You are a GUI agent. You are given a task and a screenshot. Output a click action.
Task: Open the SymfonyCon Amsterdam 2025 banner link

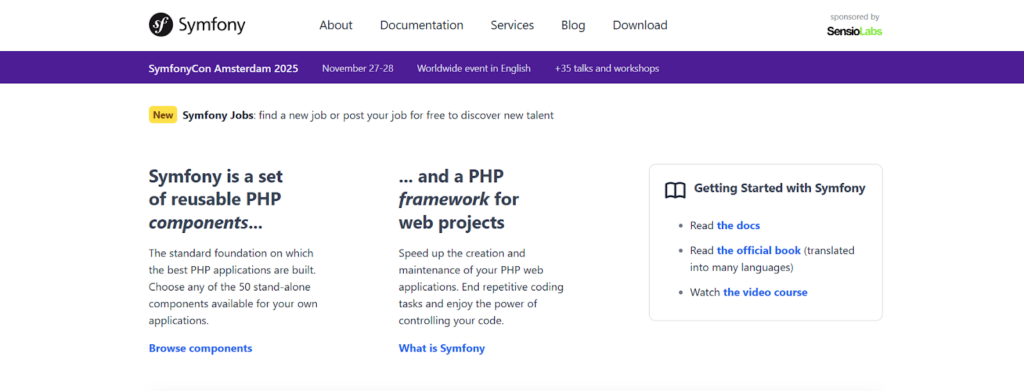click(x=223, y=68)
